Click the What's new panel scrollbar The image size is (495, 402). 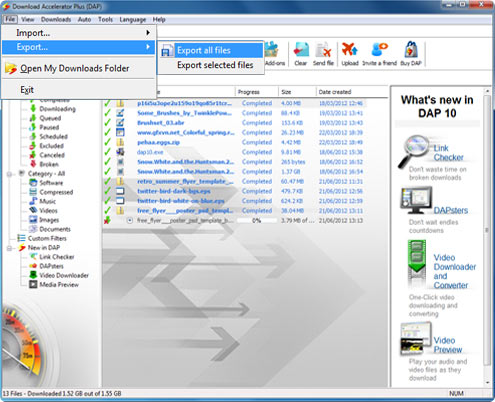point(487,230)
